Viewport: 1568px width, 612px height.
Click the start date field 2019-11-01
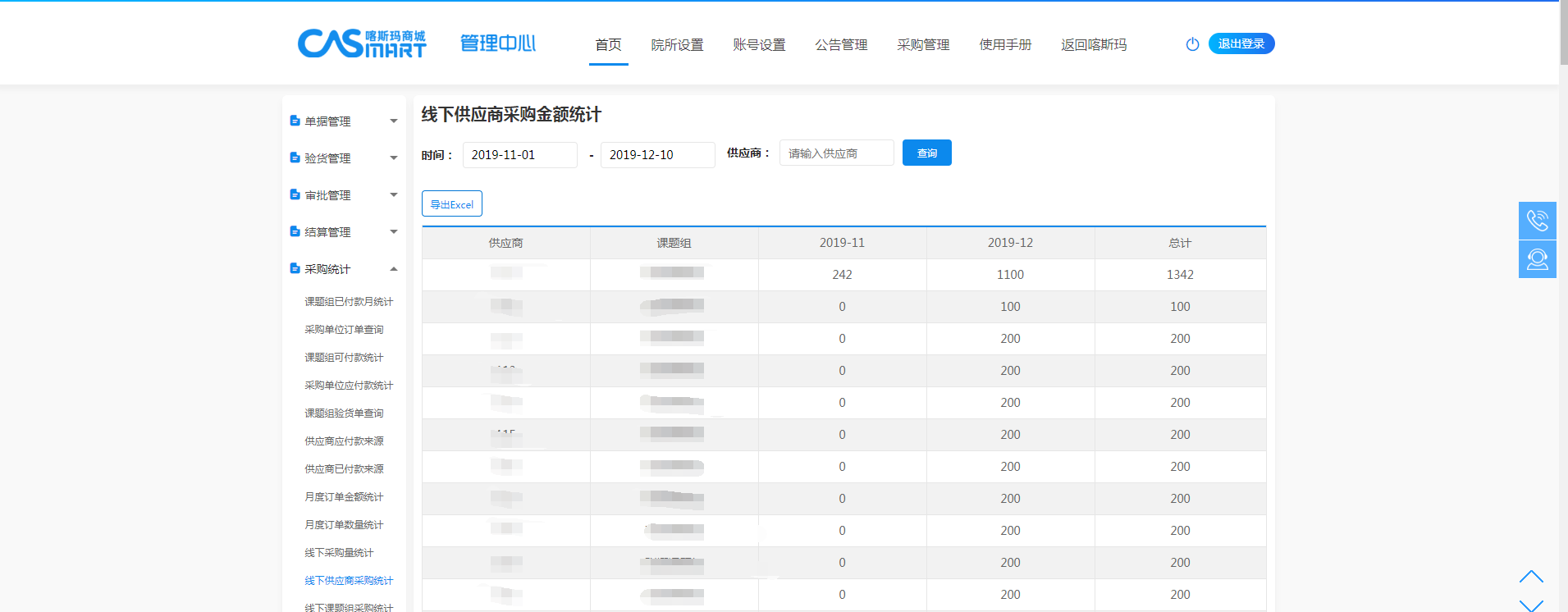point(519,155)
